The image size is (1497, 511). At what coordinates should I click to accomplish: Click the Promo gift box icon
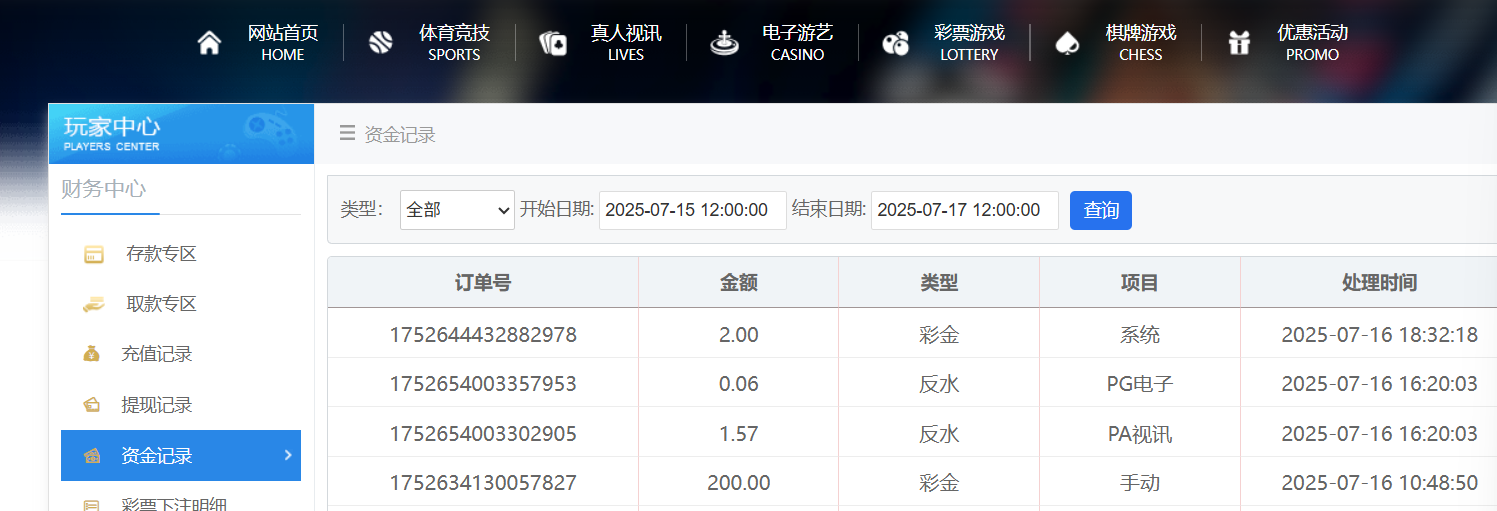tap(1240, 43)
